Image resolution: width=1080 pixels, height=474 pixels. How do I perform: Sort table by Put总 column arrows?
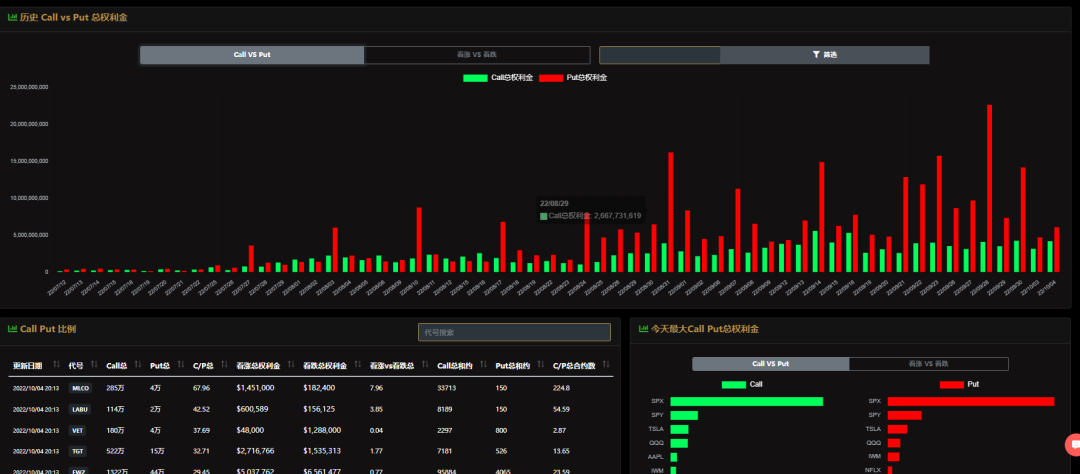pos(181,364)
